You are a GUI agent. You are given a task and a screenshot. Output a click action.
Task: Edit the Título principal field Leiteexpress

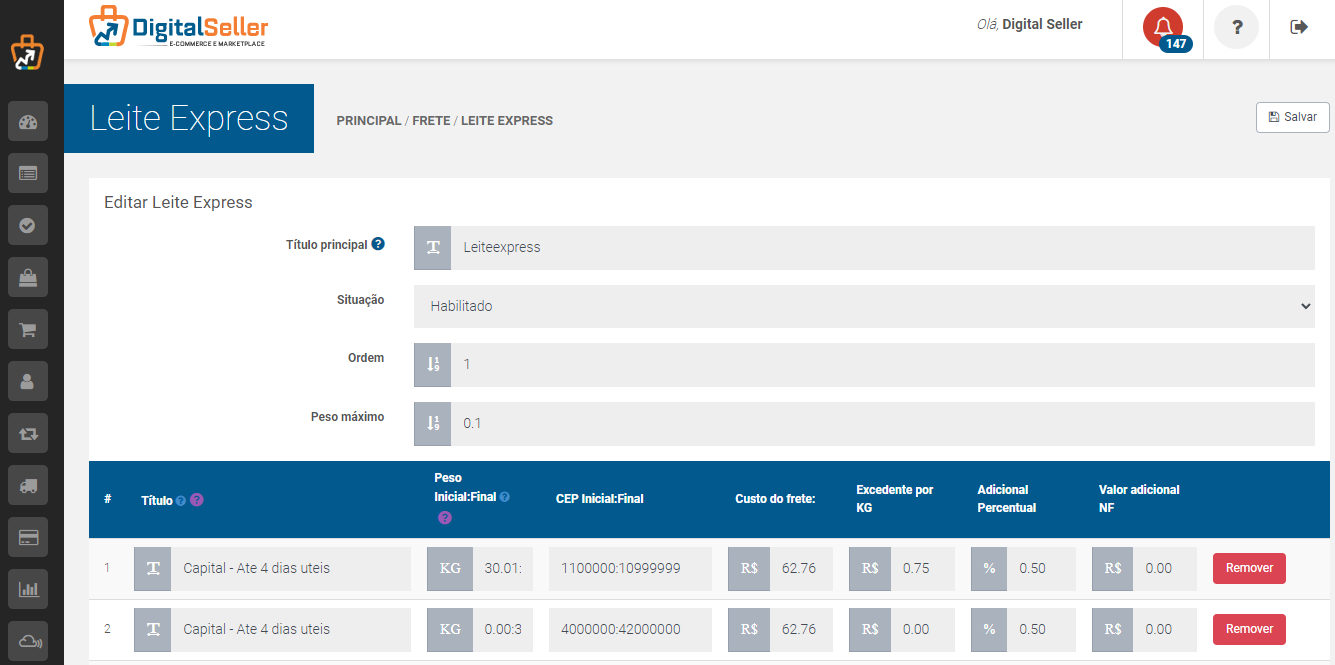coord(883,248)
